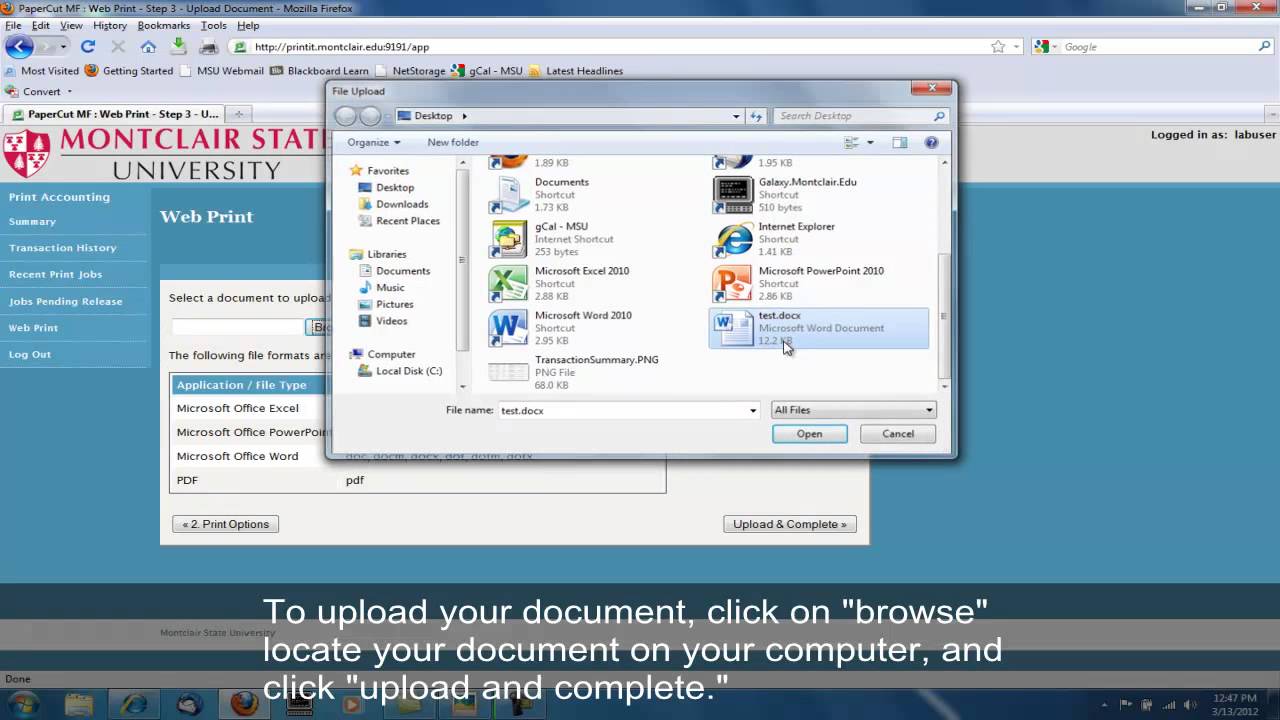The image size is (1280, 720).
Task: Click the Cancel button
Action: (898, 434)
